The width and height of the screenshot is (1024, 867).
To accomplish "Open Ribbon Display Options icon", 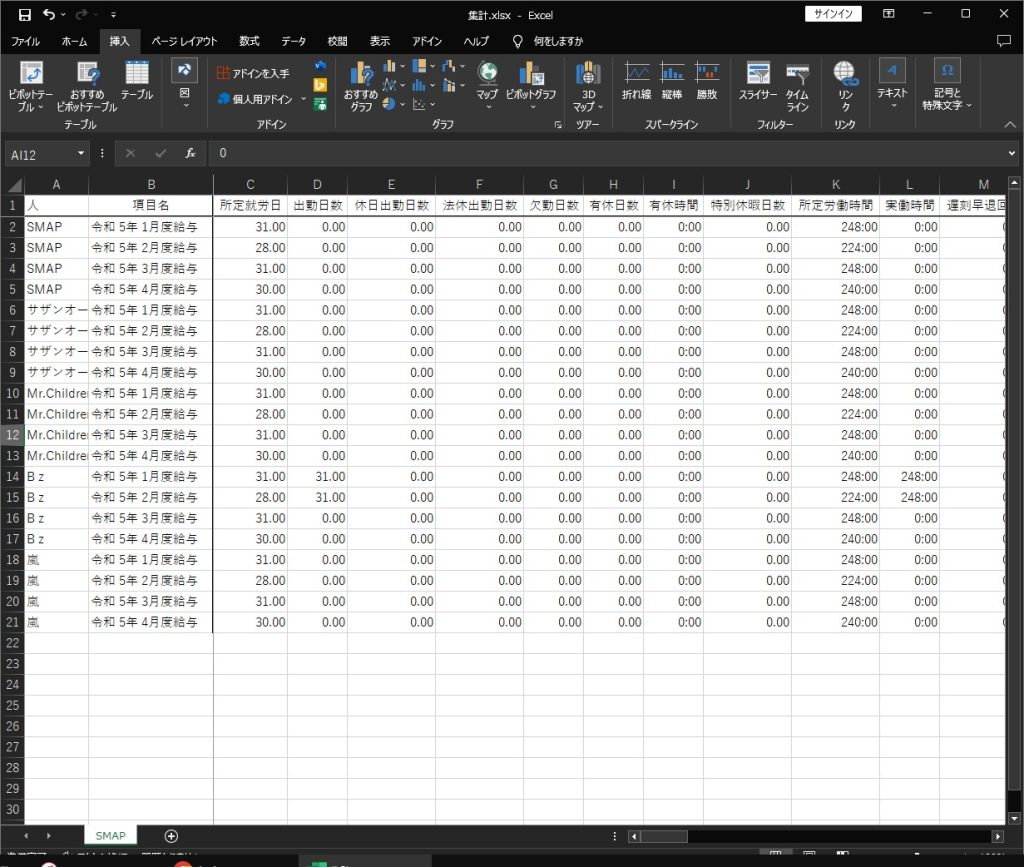I will [x=889, y=14].
